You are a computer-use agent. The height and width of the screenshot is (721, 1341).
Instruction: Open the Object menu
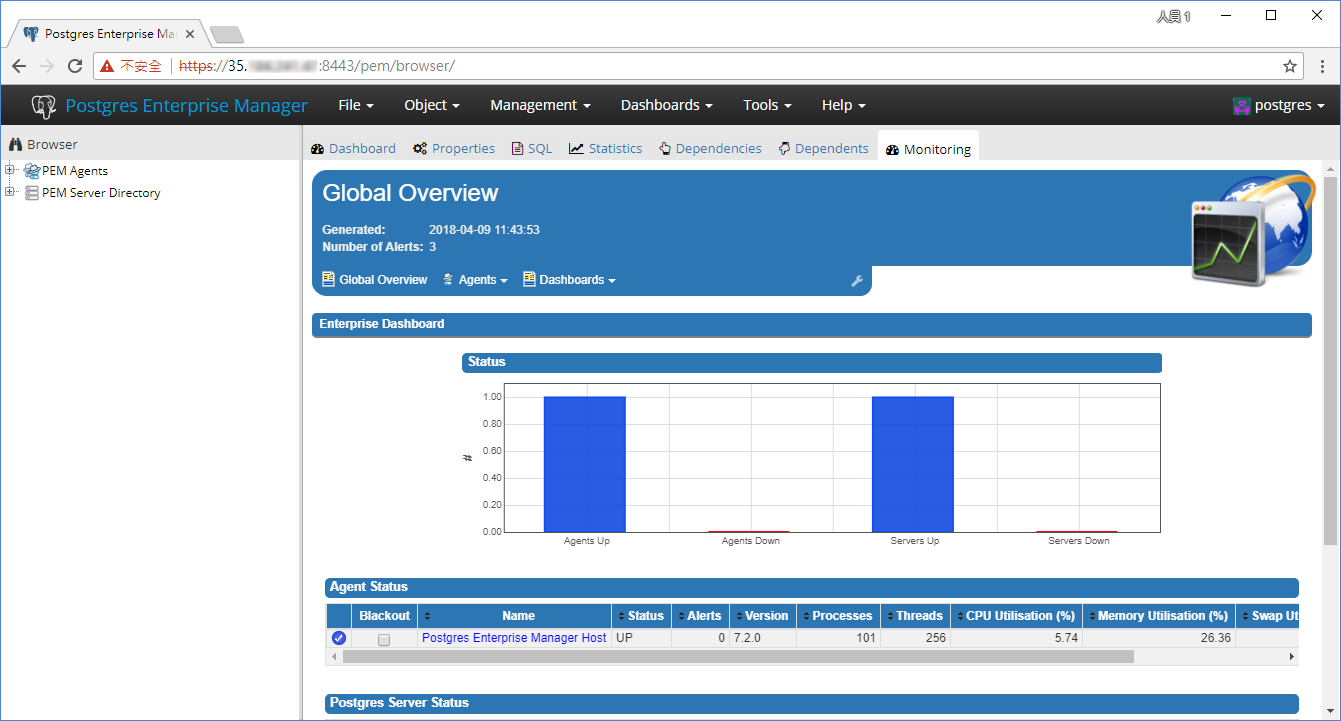[432, 105]
